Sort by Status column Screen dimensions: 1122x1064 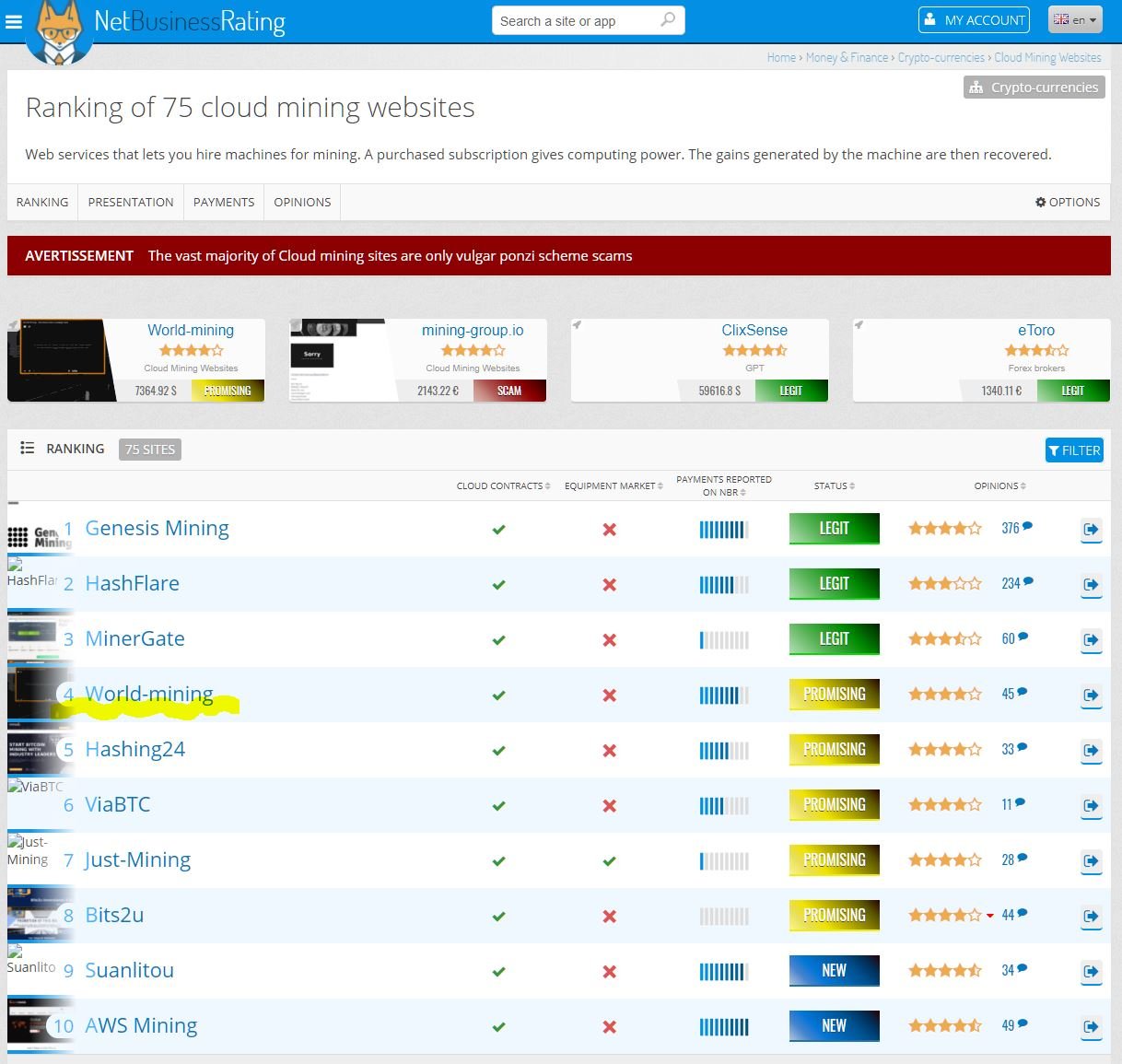(x=834, y=485)
